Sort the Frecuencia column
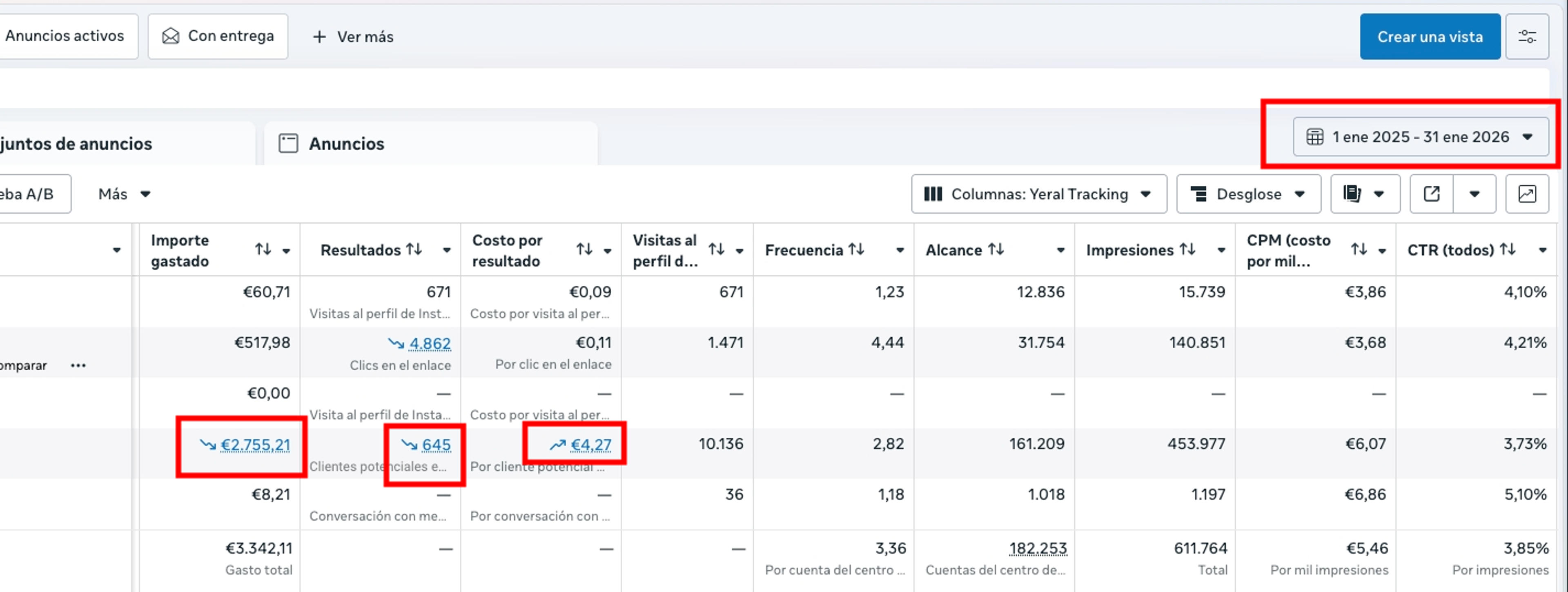 click(856, 249)
